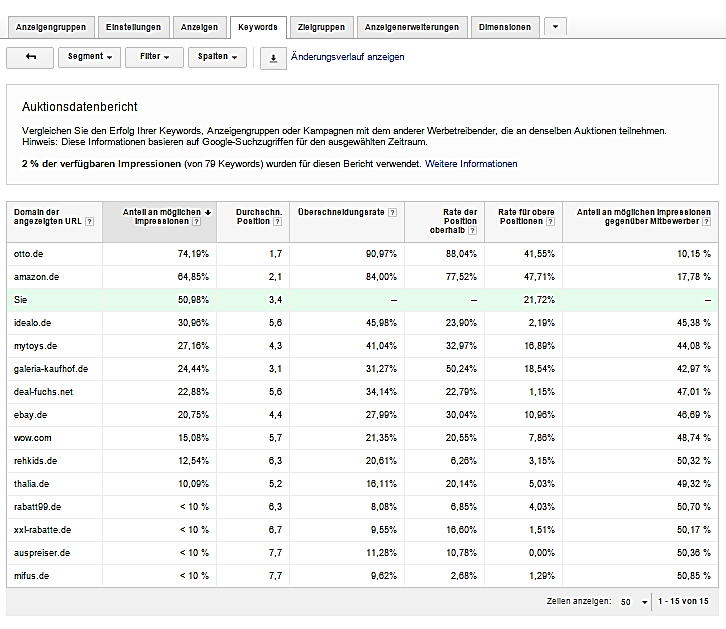Switch to the Anzeigengruppen tab

tap(51, 27)
